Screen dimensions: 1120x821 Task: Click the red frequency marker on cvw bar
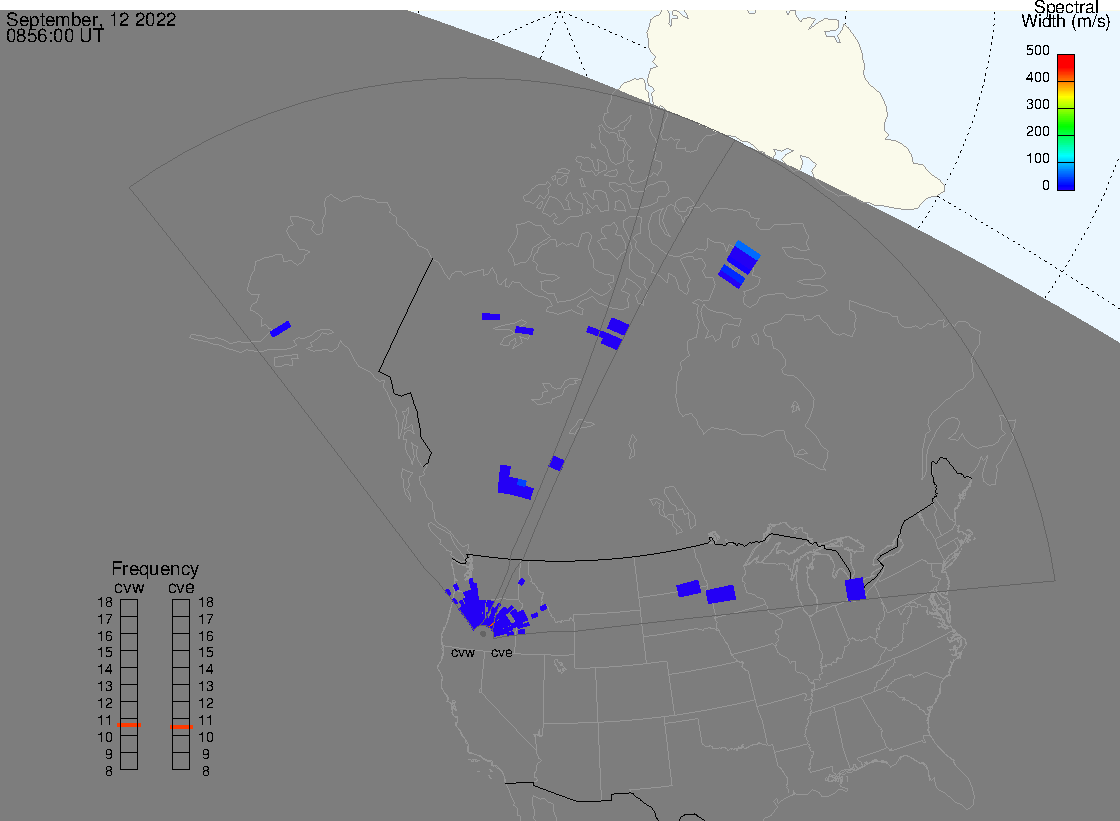click(x=129, y=725)
